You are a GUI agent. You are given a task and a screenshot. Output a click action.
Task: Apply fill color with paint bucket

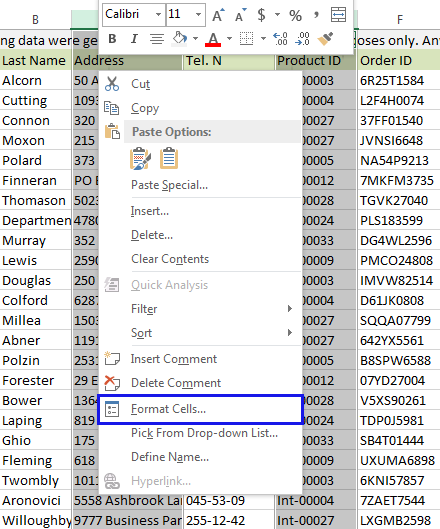click(x=180, y=39)
